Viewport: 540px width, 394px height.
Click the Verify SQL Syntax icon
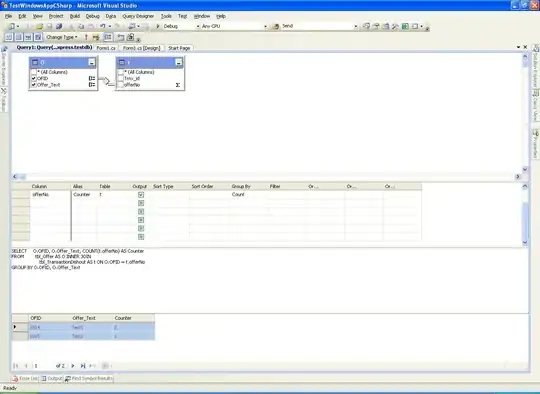[x=96, y=37]
